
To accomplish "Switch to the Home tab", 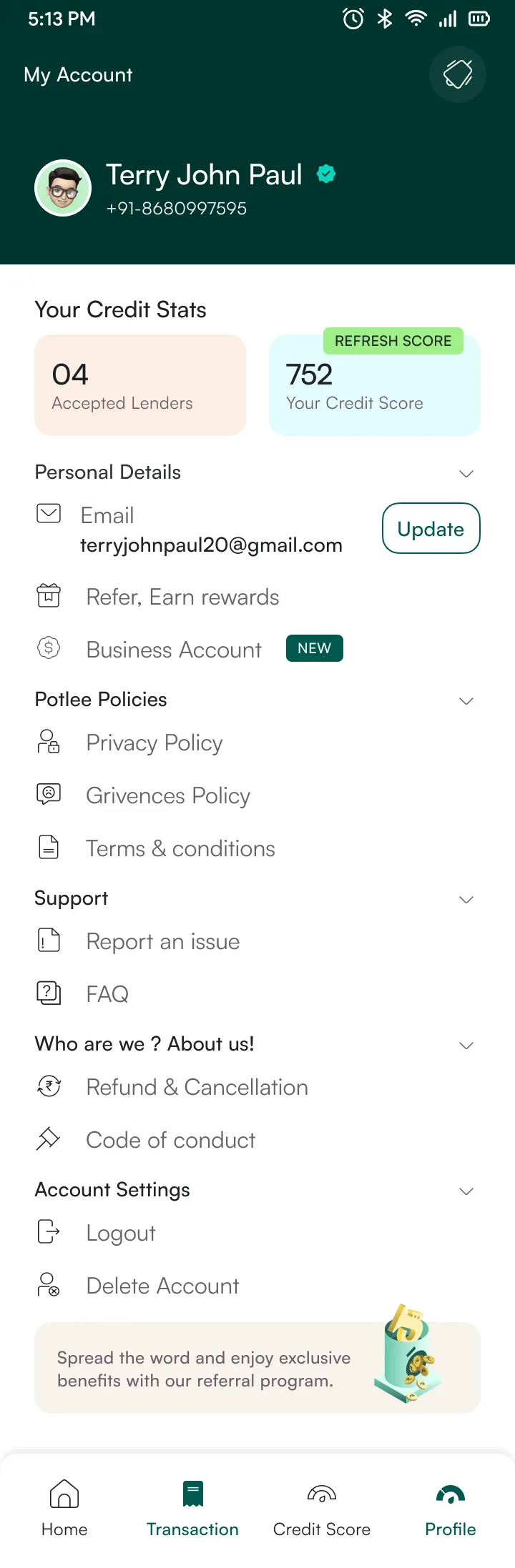I will pos(64,1508).
